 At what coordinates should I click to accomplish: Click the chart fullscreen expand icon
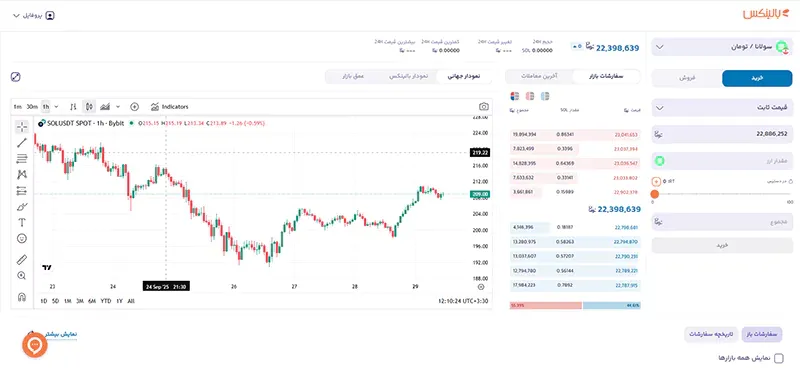[x=15, y=77]
